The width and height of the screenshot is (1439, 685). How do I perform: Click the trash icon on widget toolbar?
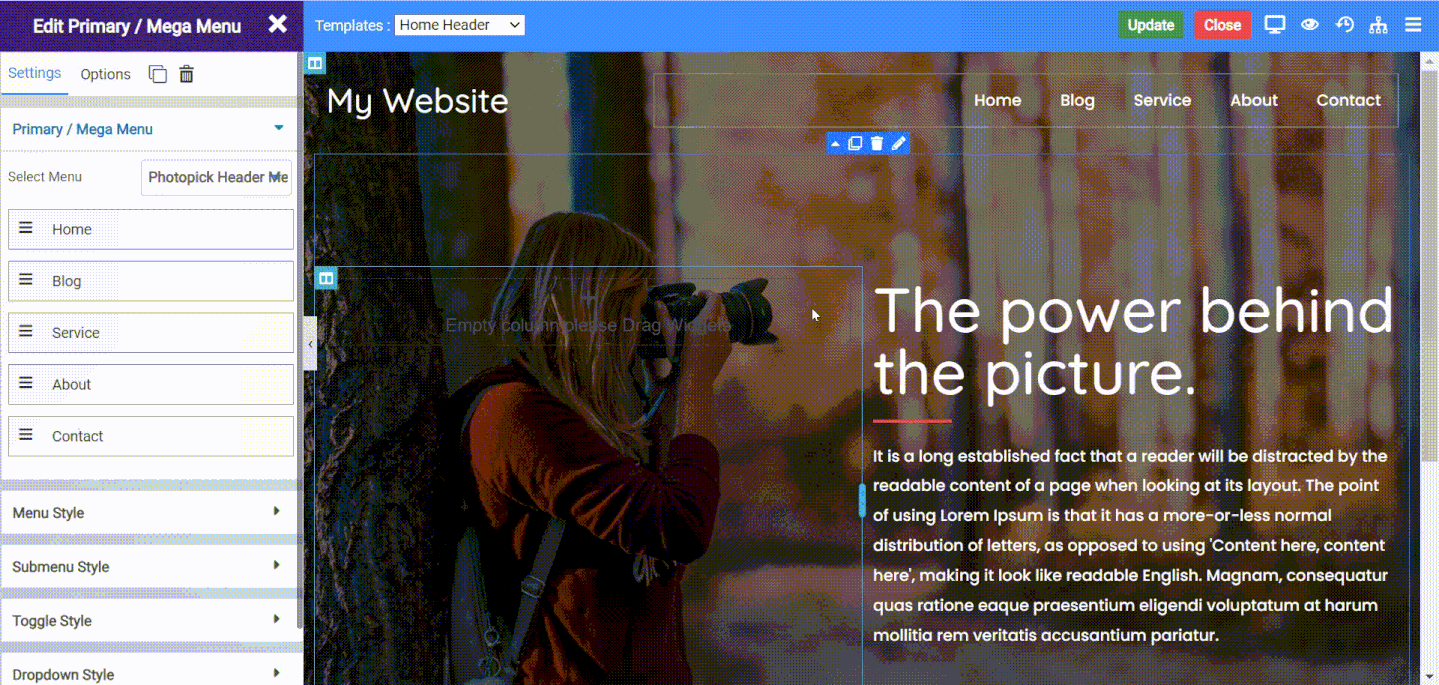tap(877, 143)
